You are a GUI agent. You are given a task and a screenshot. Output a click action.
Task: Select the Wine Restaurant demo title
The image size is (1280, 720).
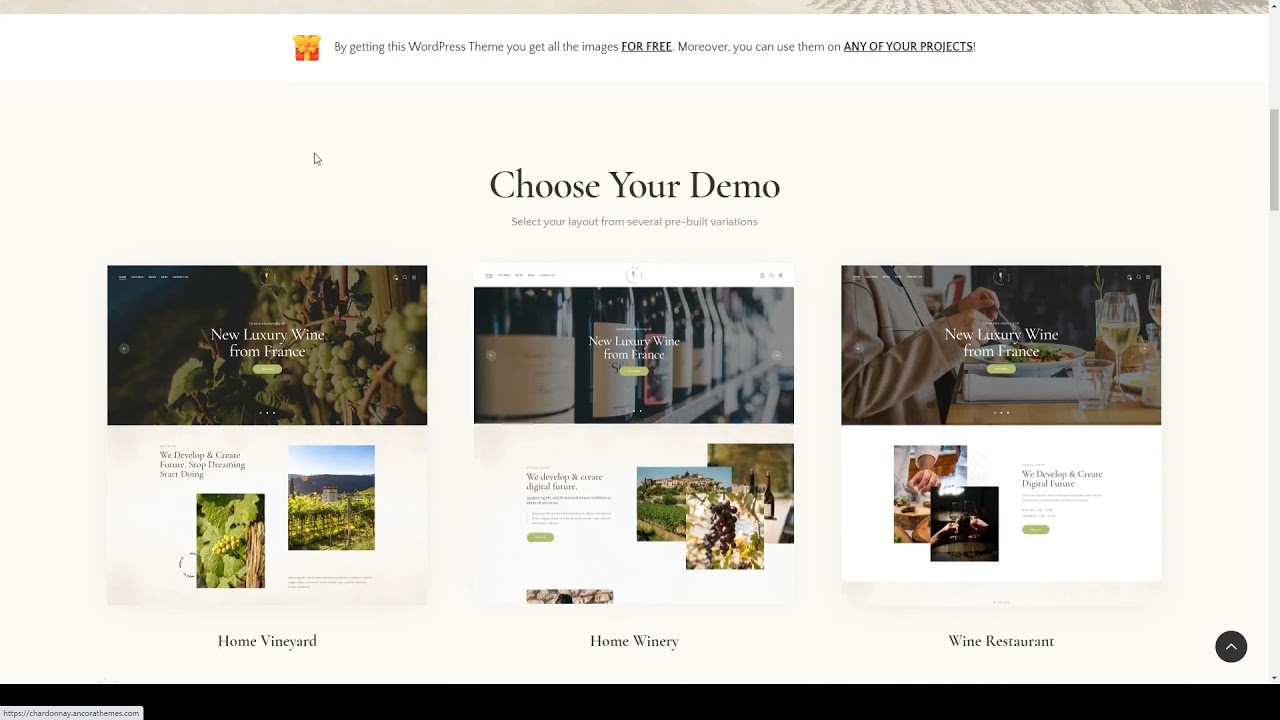[x=1001, y=641]
